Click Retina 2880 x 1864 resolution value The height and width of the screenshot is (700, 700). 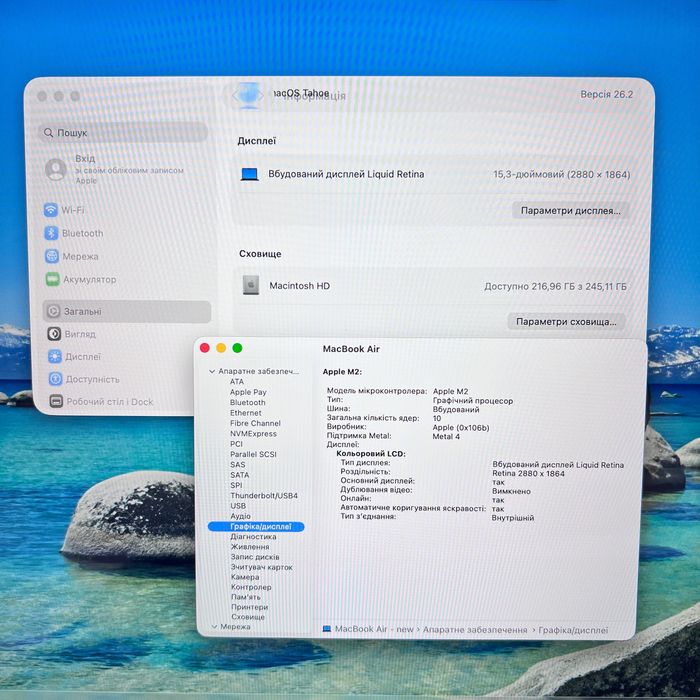[x=528, y=474]
